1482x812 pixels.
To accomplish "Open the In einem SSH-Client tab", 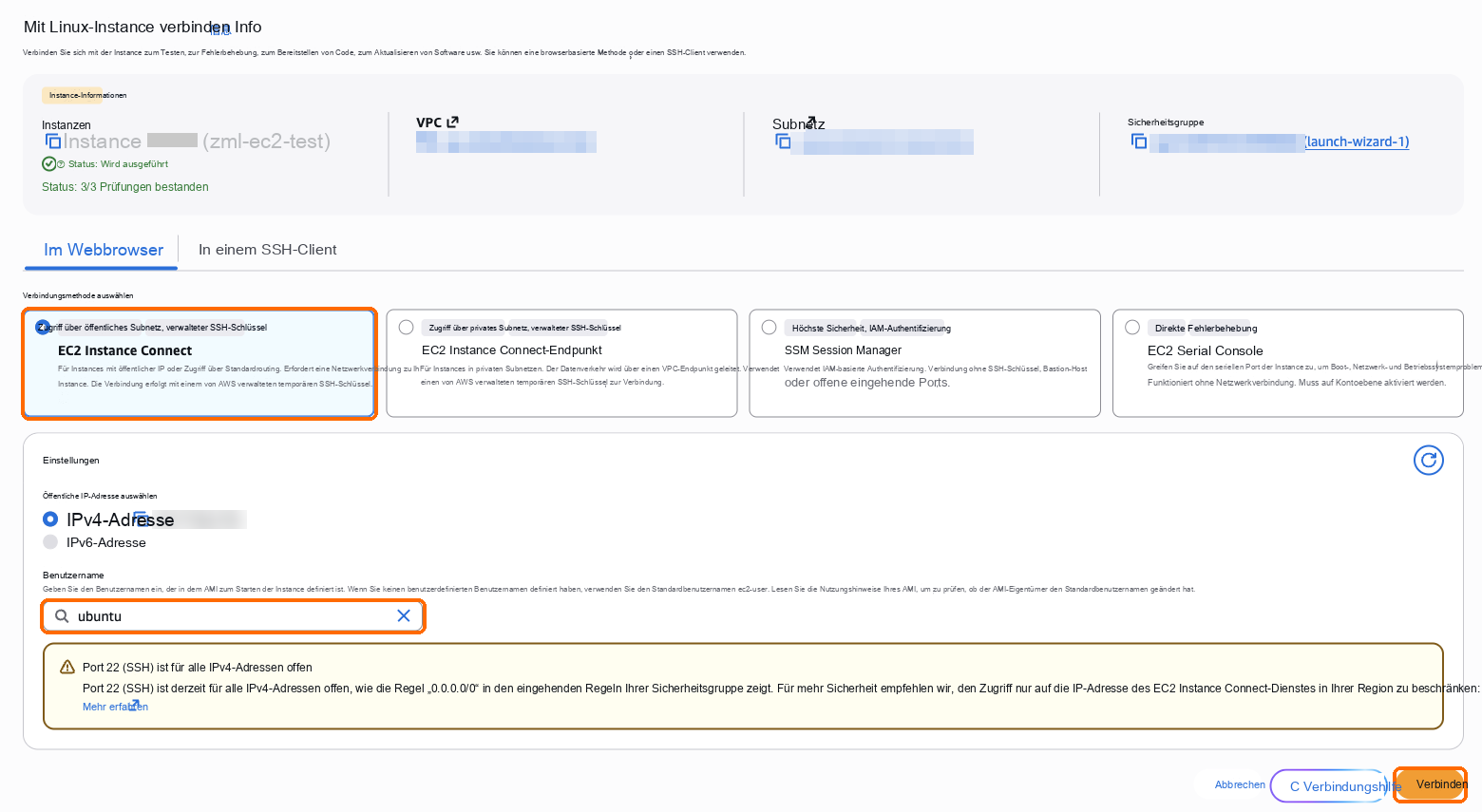I will click(268, 250).
